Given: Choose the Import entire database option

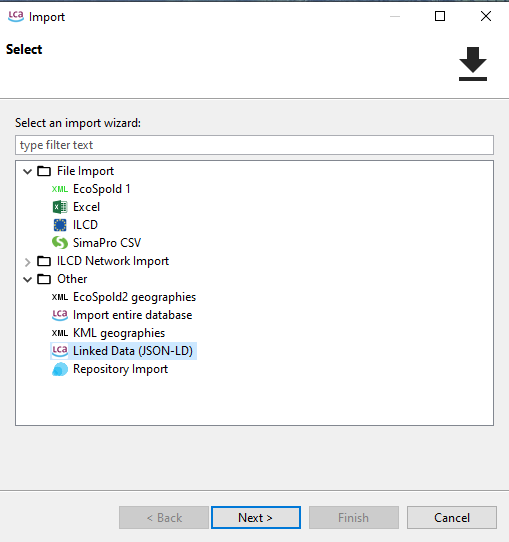Looking at the screenshot, I should [132, 315].
